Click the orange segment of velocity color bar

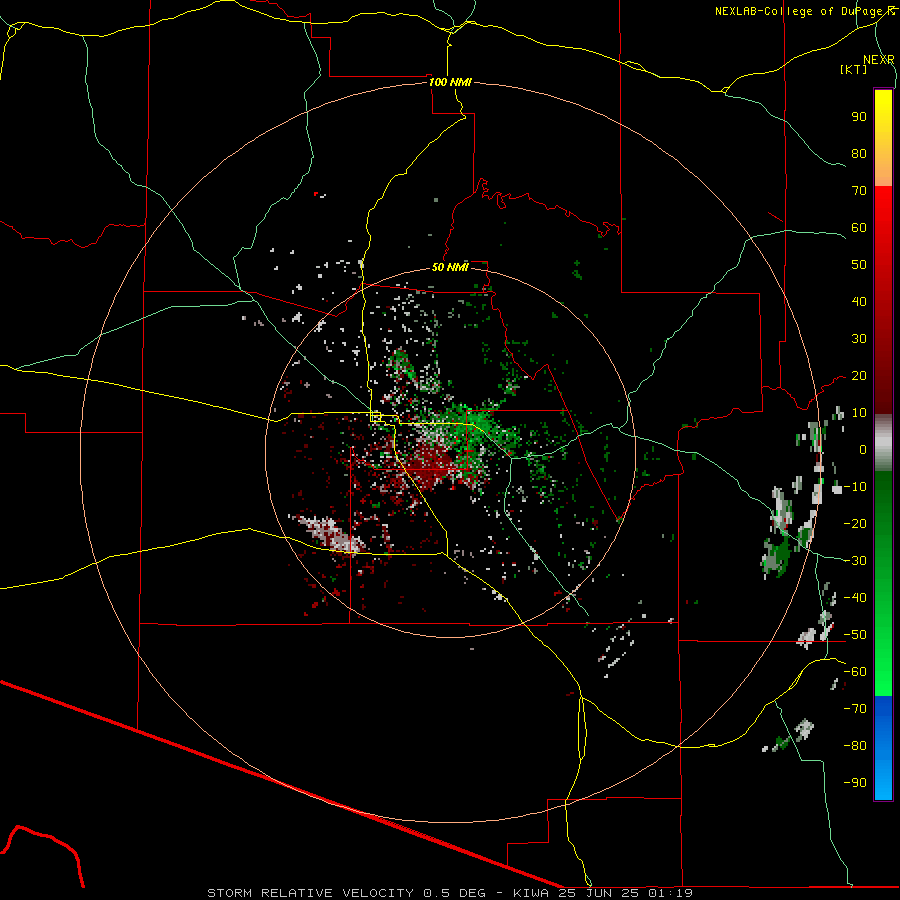click(x=883, y=171)
